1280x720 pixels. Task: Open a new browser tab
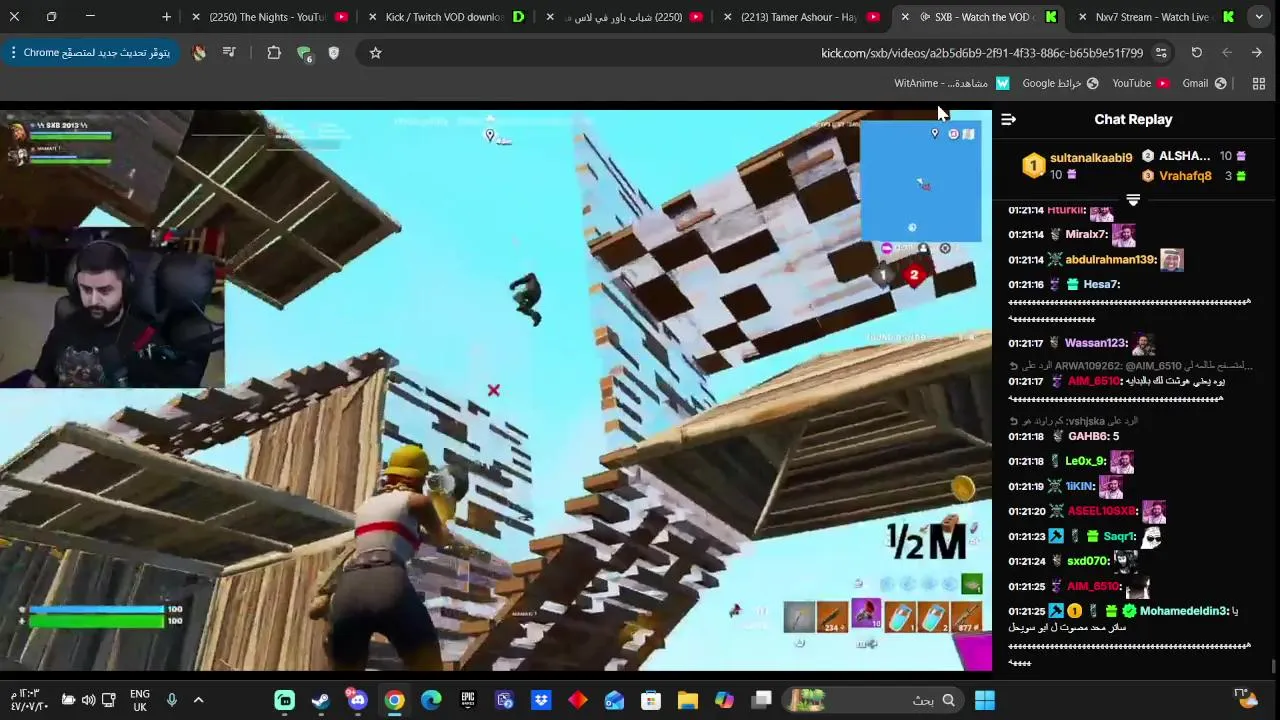166,17
